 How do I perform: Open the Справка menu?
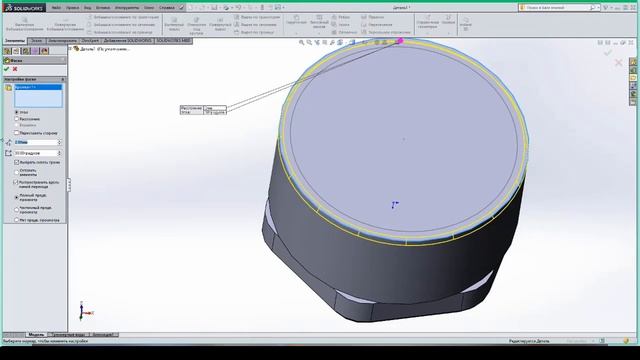[x=167, y=7]
